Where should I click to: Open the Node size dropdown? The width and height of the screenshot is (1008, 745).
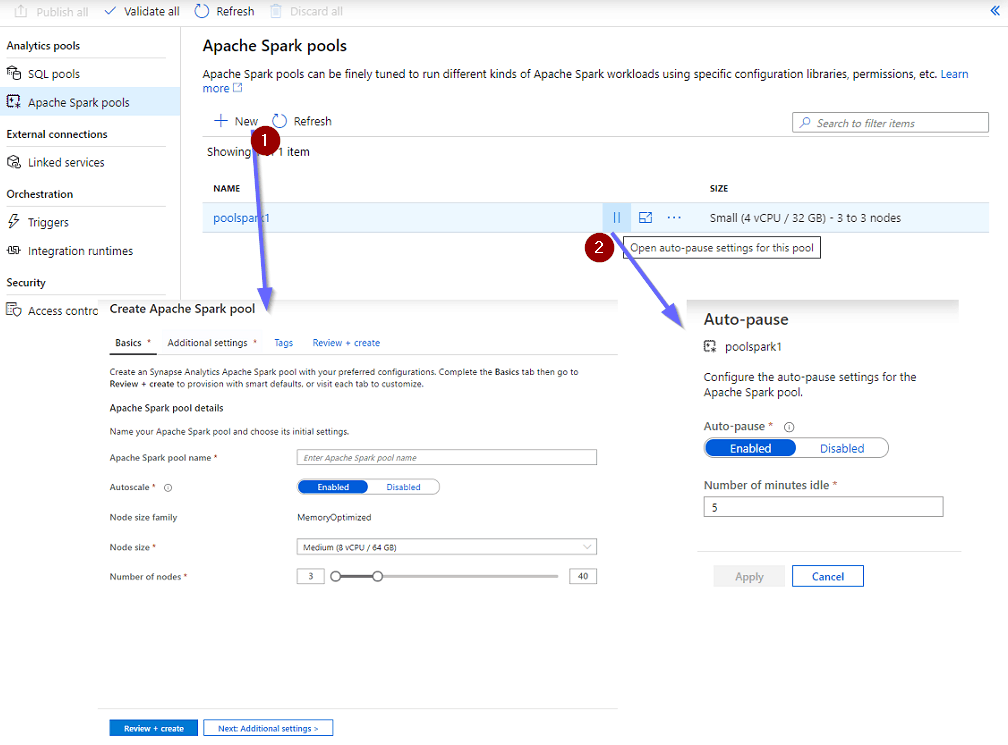click(x=446, y=547)
